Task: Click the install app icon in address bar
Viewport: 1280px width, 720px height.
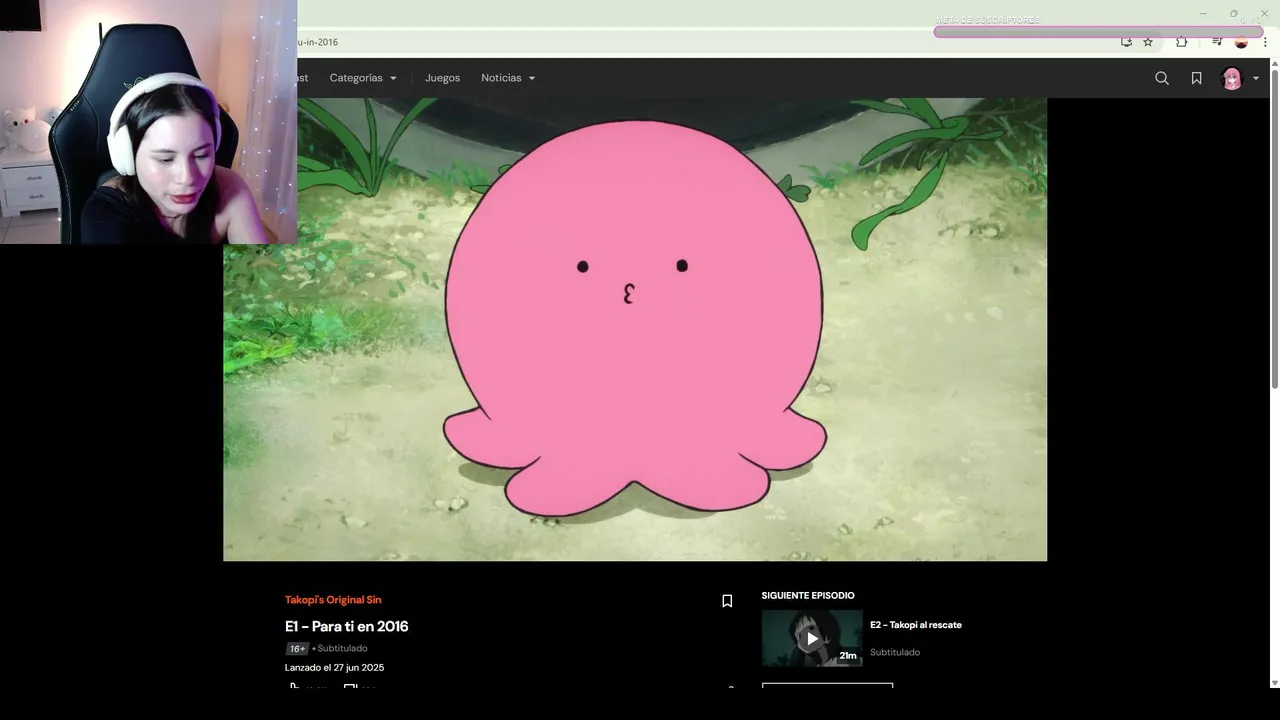Action: point(1126,42)
